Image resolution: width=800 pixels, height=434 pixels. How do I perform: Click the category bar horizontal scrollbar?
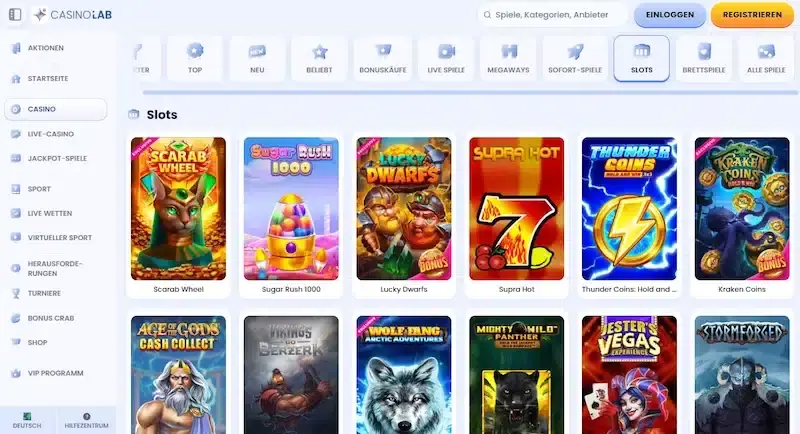point(470,93)
